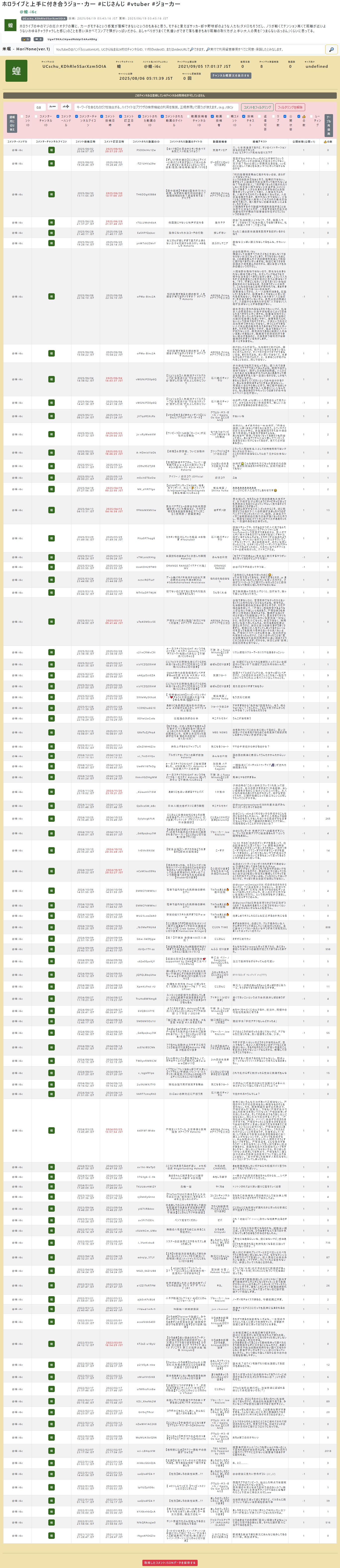Click the red edited date 2025/06/30 13:17:08
Image resolution: width=340 pixels, height=1568 pixels.
pyautogui.click(x=114, y=195)
